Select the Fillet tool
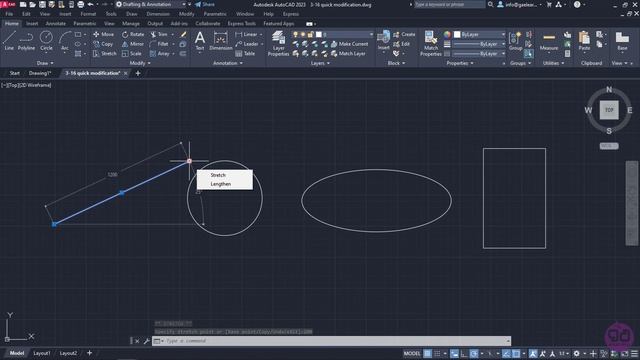The width and height of the screenshot is (640, 360). click(159, 44)
